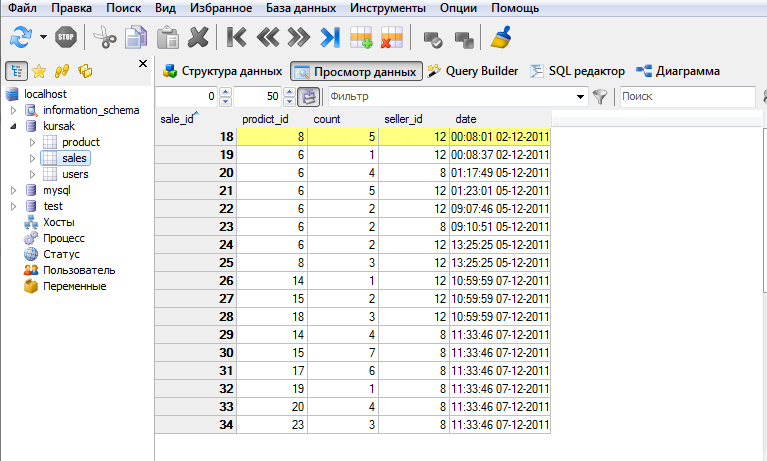Click the funnel filter icon
The width and height of the screenshot is (767, 461).
pyautogui.click(x=600, y=97)
